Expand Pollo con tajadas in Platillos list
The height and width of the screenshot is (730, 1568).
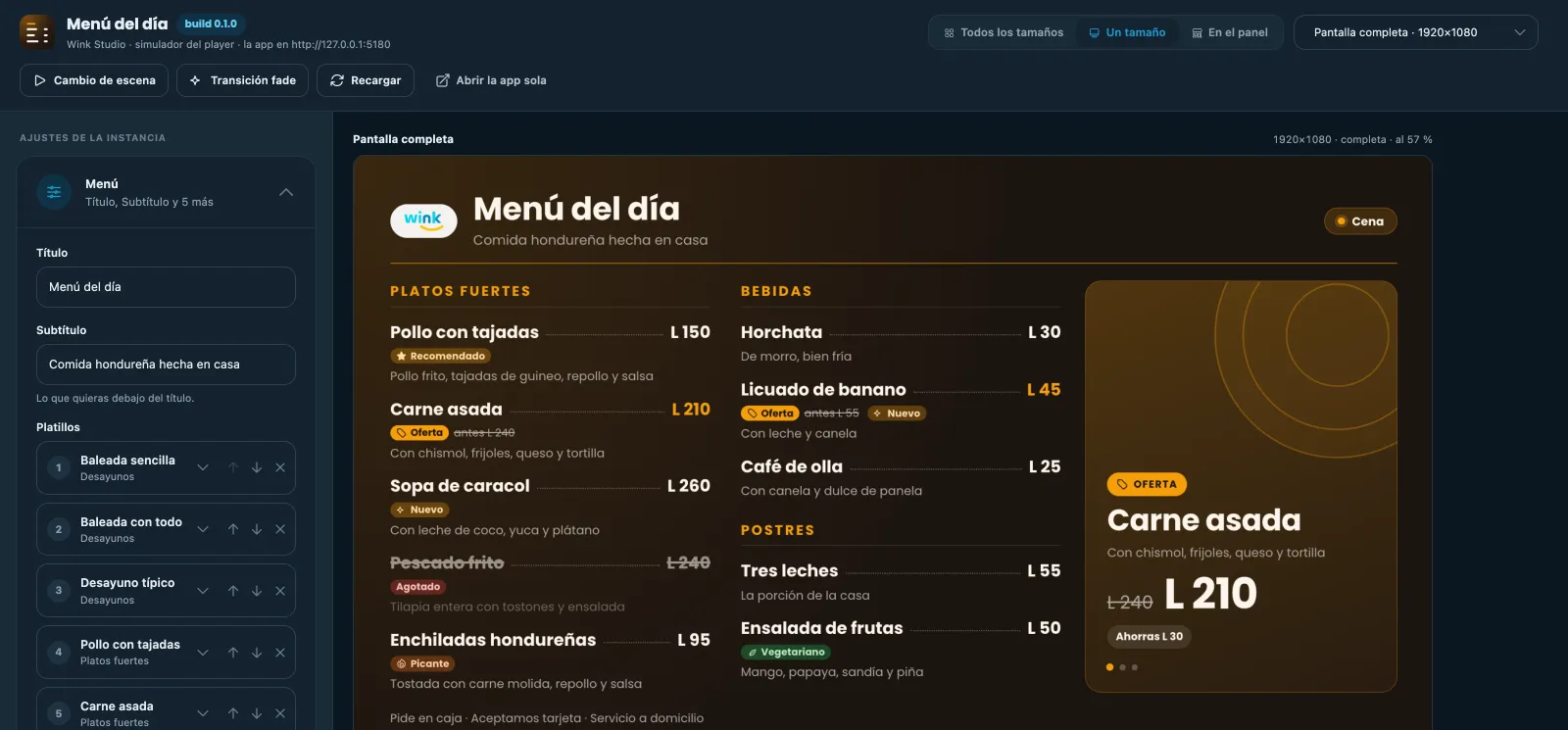click(203, 653)
